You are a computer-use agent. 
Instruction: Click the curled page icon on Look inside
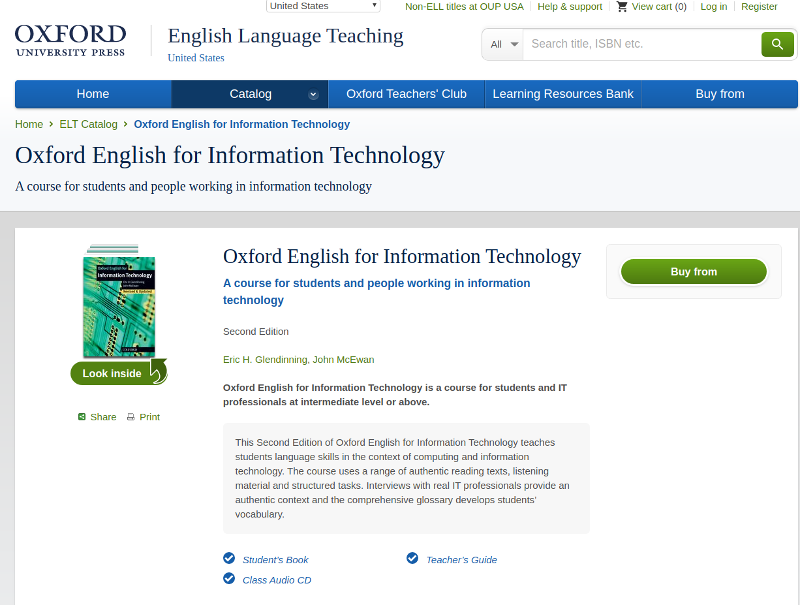coord(158,372)
